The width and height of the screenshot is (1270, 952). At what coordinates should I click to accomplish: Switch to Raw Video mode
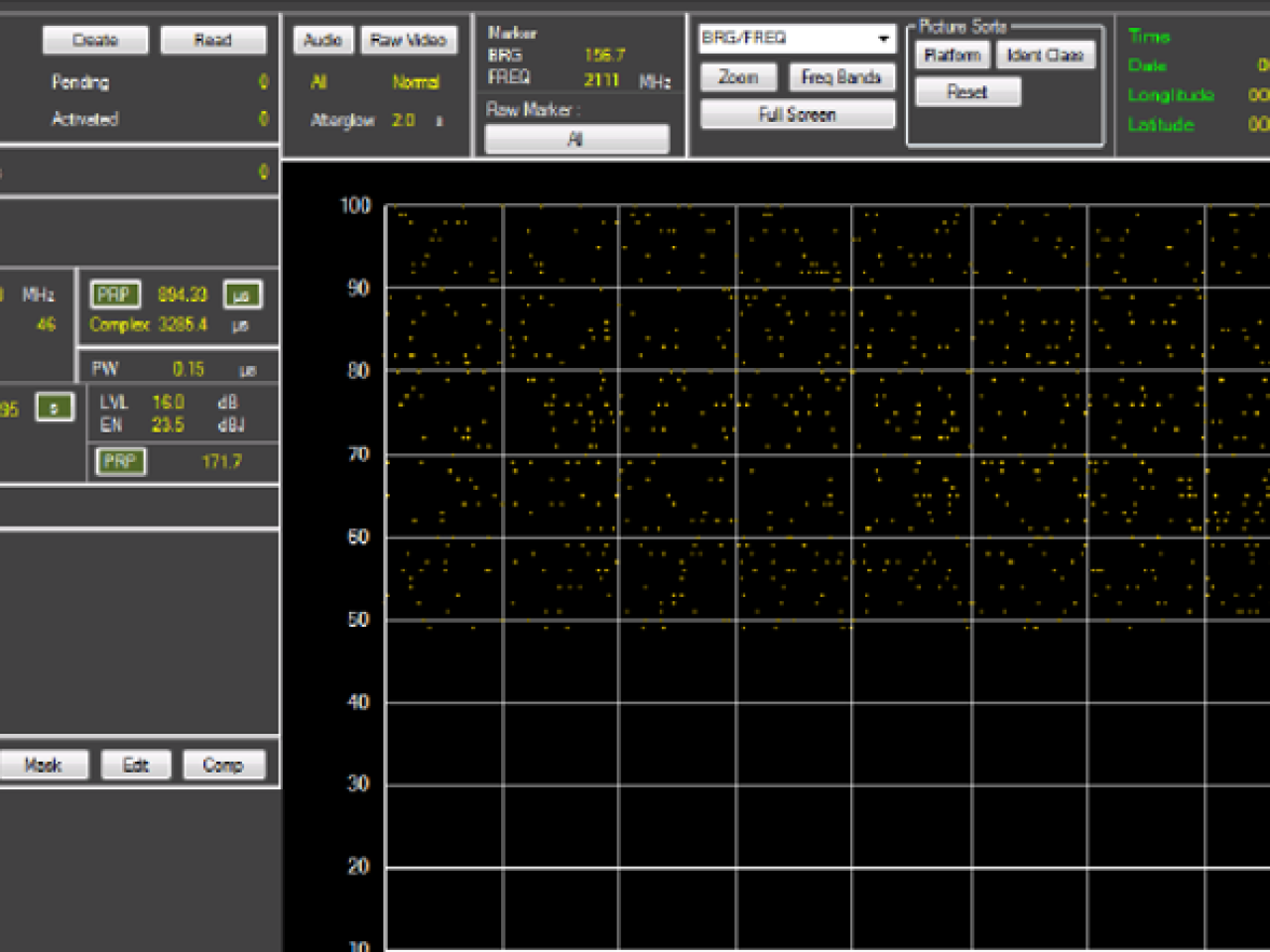coord(408,40)
